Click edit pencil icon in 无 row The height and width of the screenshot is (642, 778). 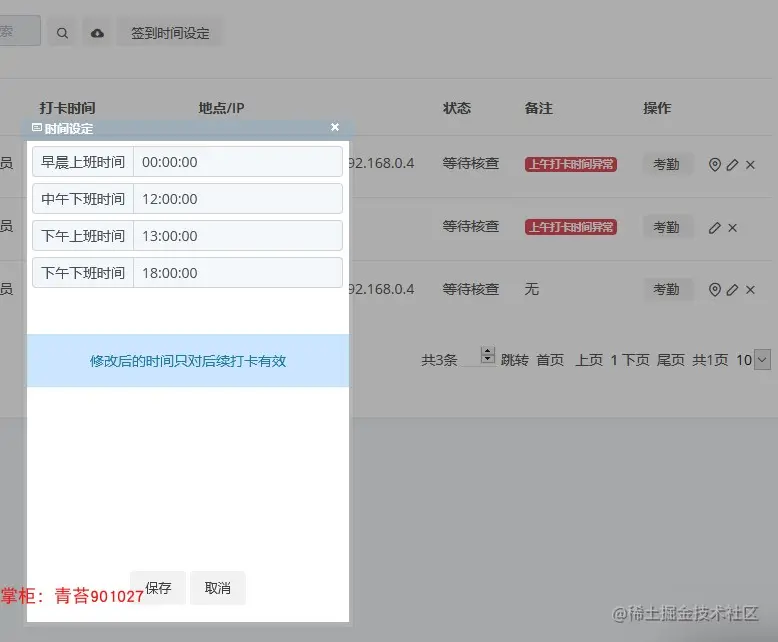coord(732,290)
